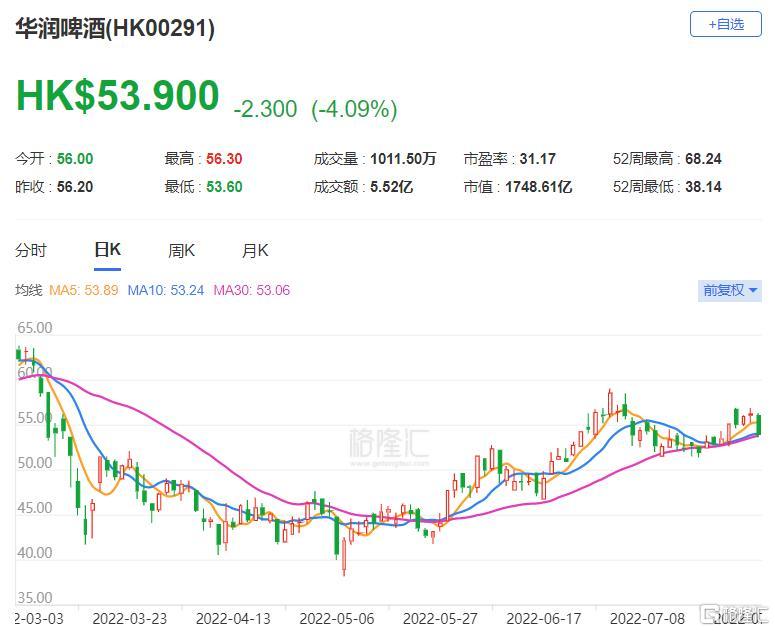Click the 市值 value 1748.61亿
This screenshot has width=775, height=631.
pyautogui.click(x=538, y=187)
